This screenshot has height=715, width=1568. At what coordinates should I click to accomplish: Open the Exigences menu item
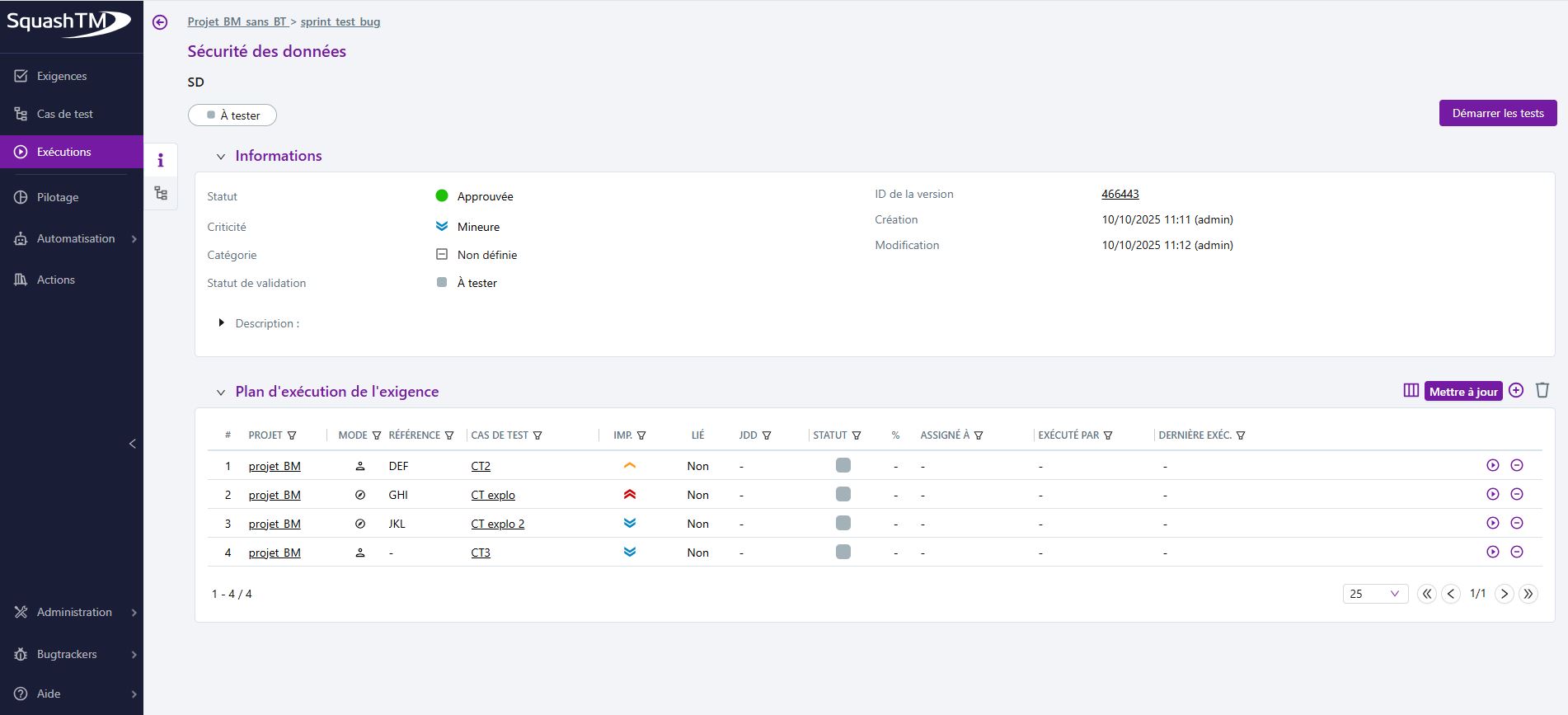(x=61, y=76)
